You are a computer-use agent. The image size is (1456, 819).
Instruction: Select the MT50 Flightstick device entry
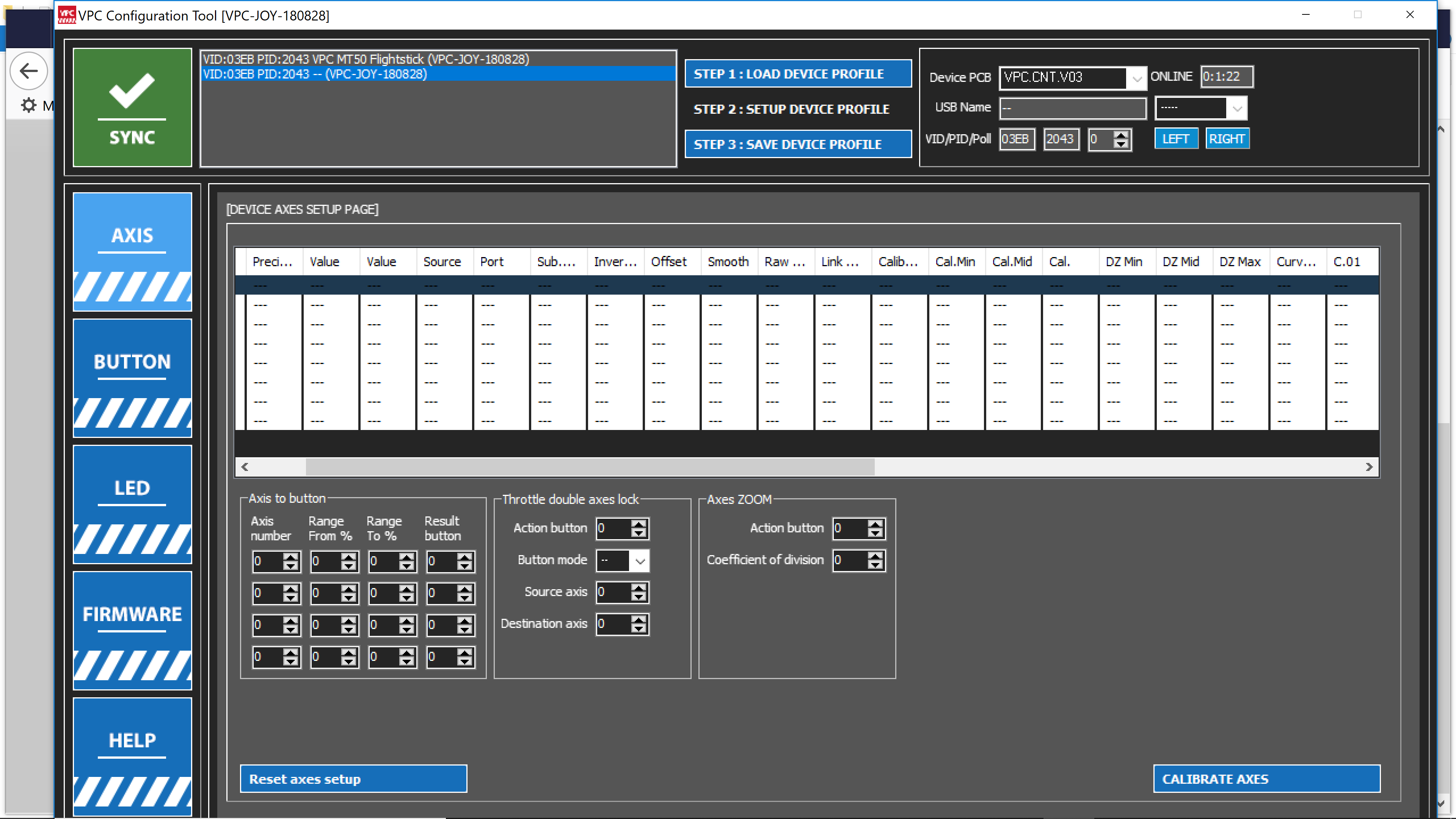[x=366, y=60]
